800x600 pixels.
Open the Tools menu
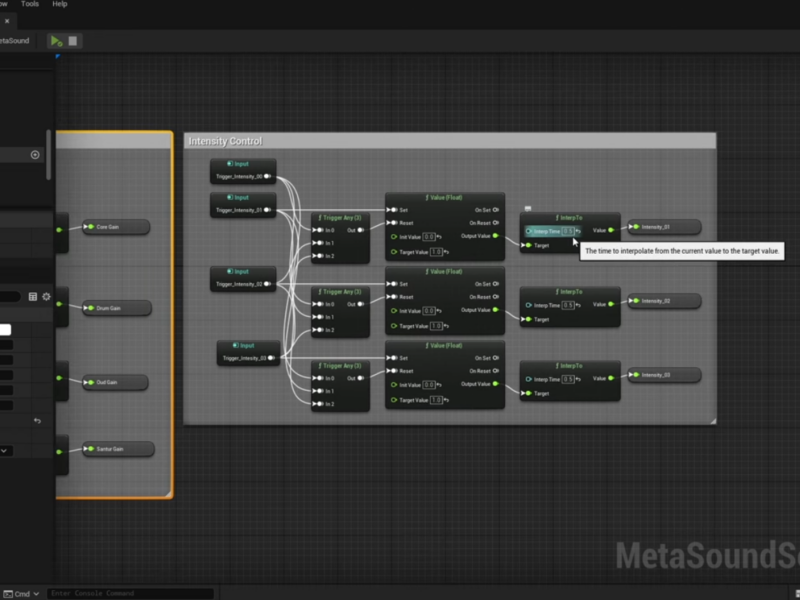[29, 4]
